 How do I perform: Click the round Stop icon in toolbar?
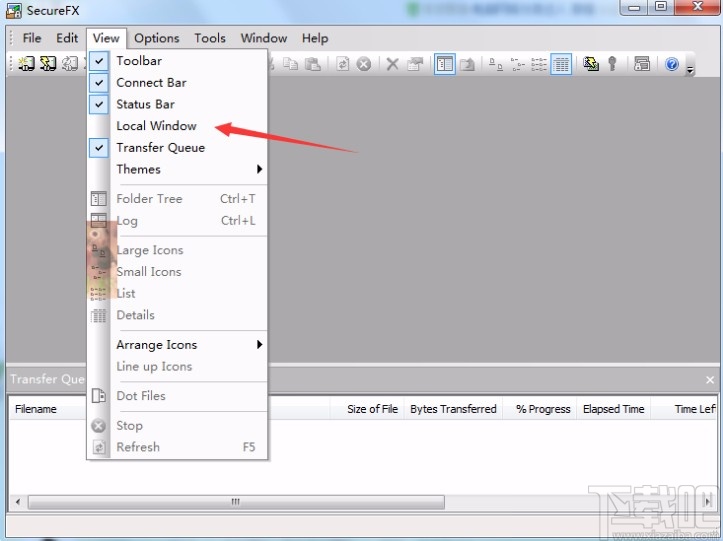[364, 64]
